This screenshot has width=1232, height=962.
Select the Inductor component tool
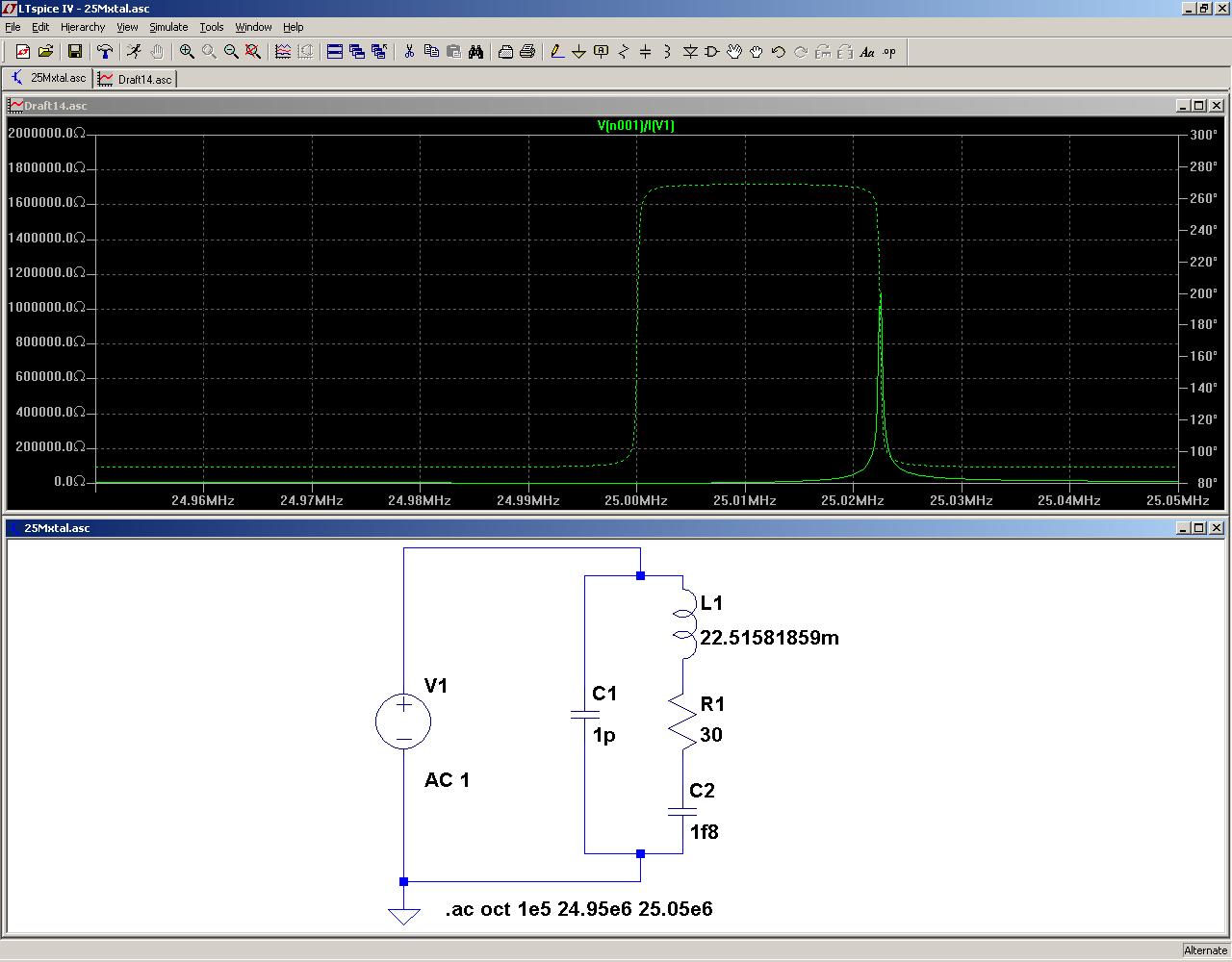pos(668,52)
